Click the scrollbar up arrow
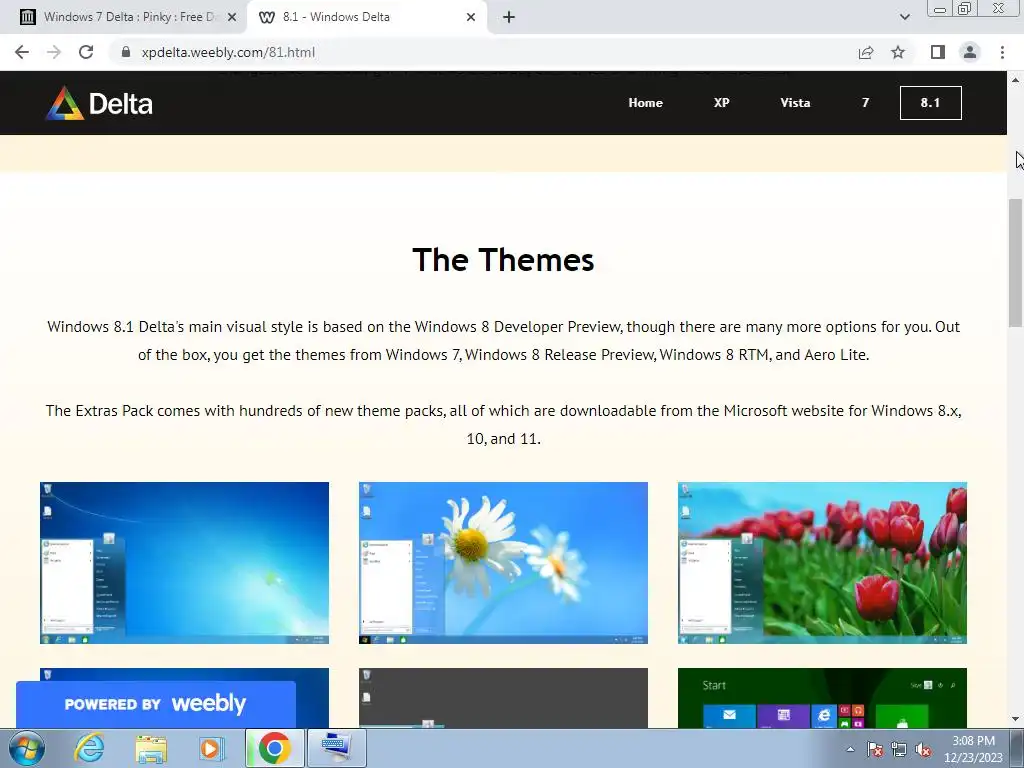Image resolution: width=1024 pixels, height=768 pixels. pos(1016,80)
